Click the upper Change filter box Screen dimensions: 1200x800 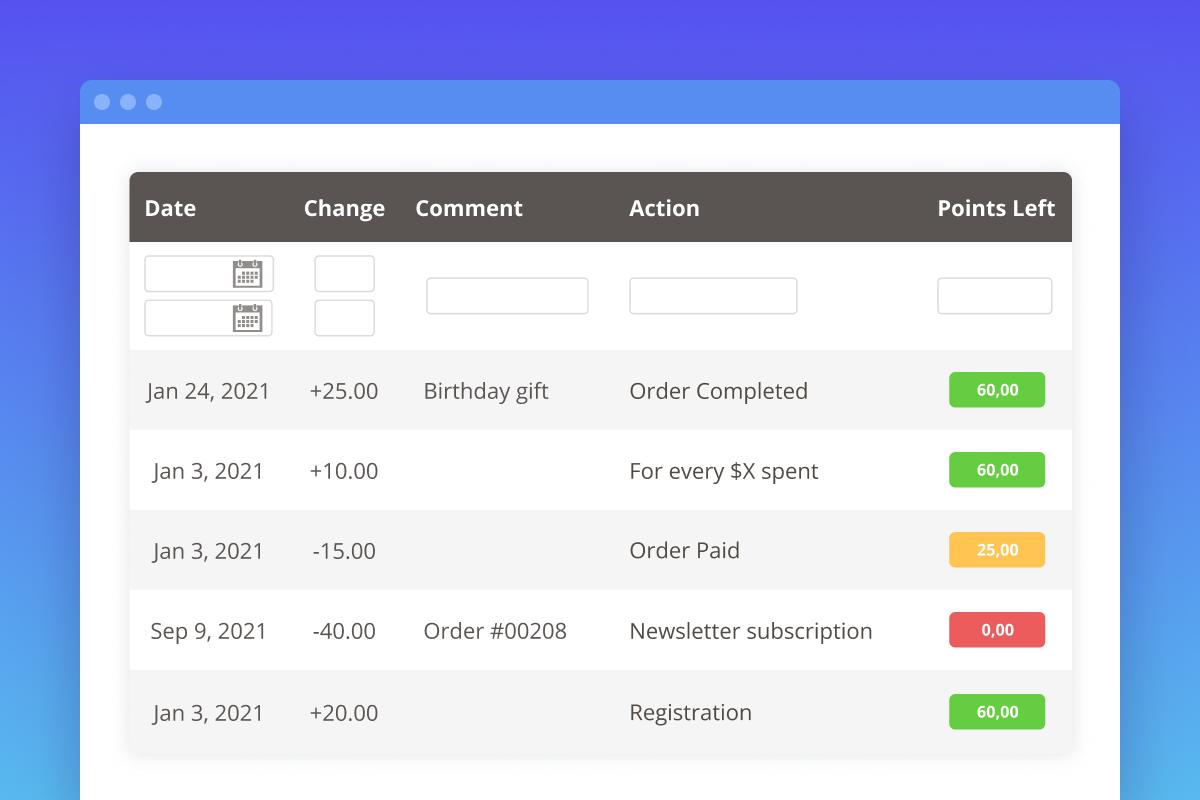344,274
